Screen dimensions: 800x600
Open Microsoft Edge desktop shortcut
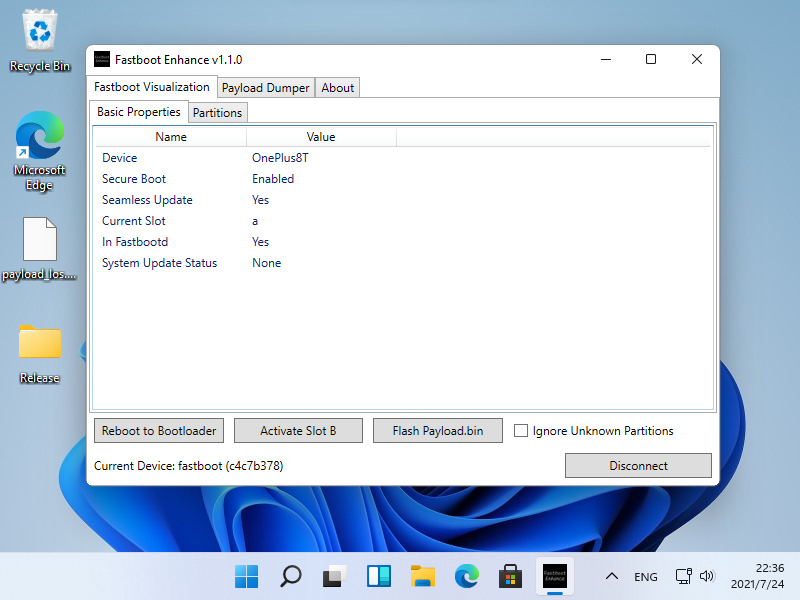tap(40, 151)
